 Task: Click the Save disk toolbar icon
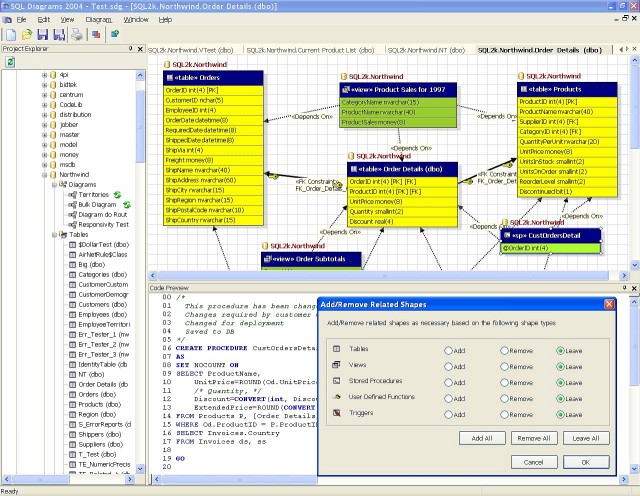41,34
